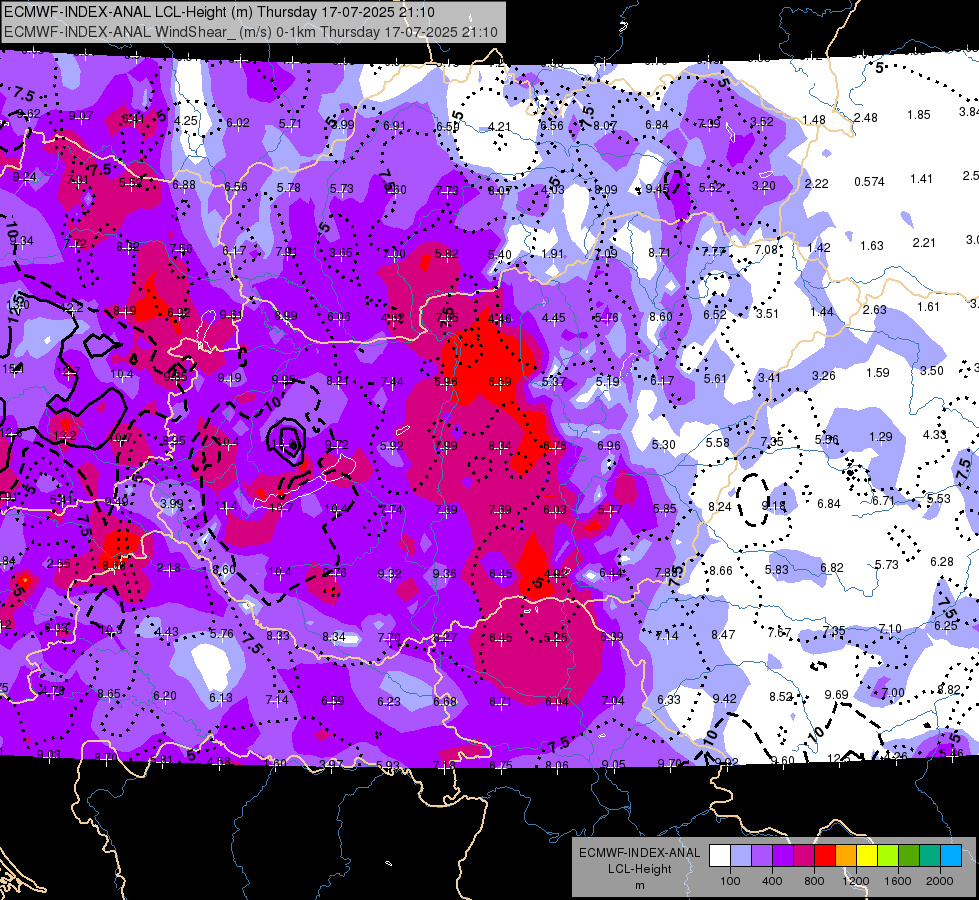
Task: Click the bright red legend swatch
Action: tap(825, 855)
